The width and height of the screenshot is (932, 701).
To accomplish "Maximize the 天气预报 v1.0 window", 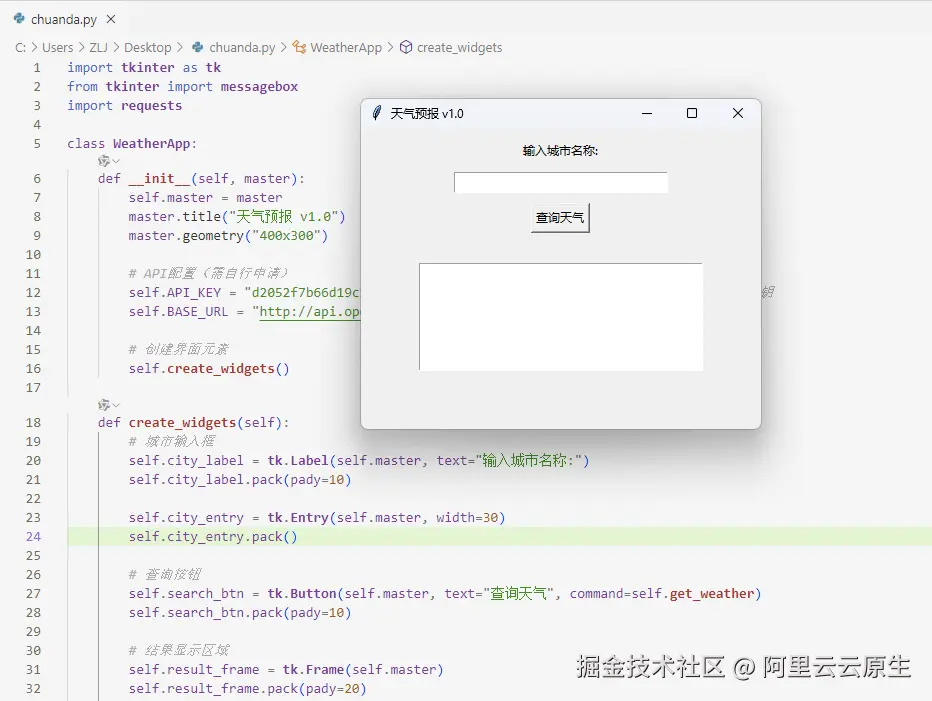I will coord(692,113).
